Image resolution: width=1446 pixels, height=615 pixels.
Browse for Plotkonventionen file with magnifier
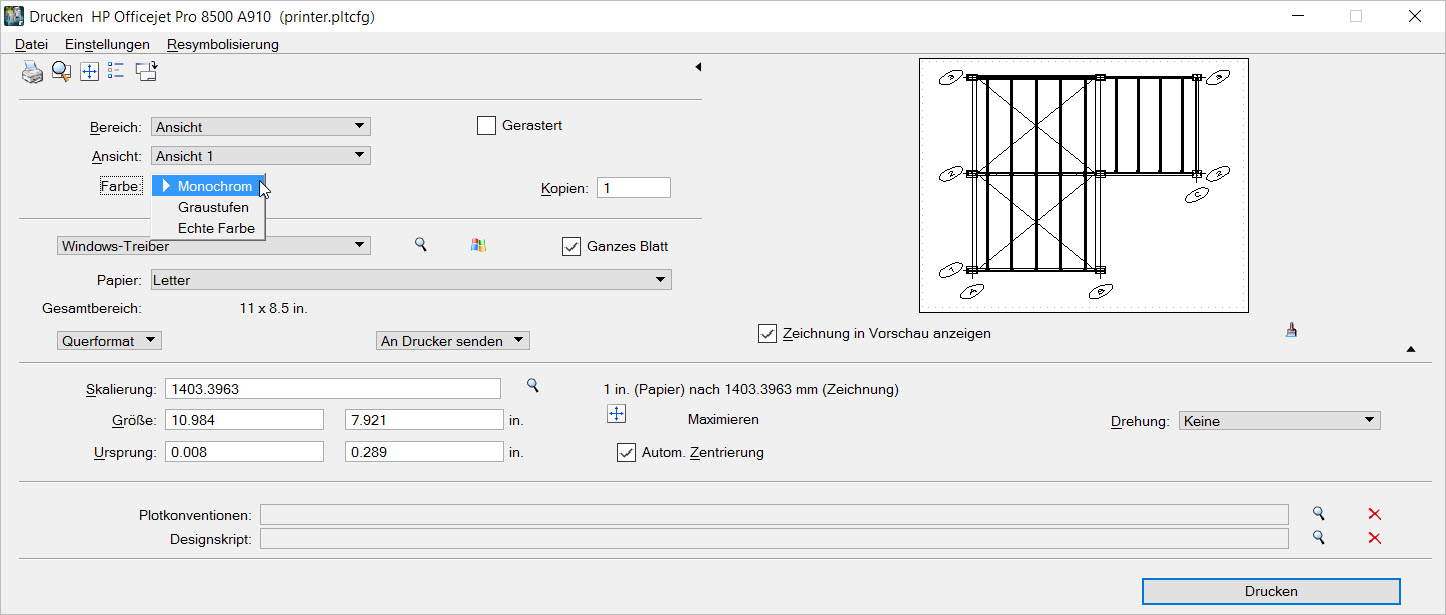pos(1319,513)
